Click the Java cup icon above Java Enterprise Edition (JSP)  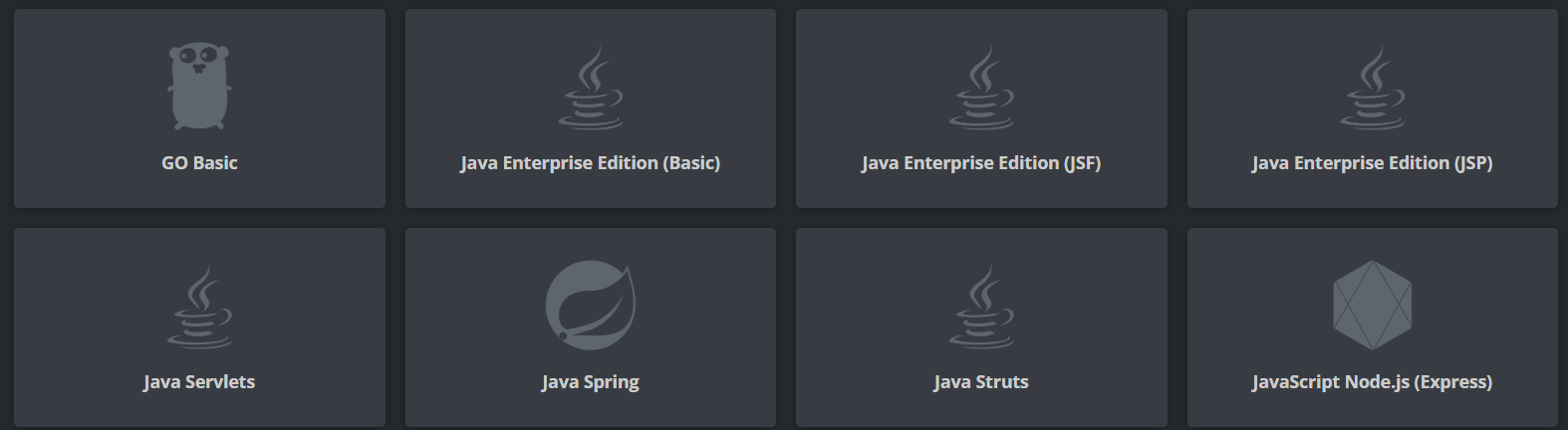click(1372, 90)
